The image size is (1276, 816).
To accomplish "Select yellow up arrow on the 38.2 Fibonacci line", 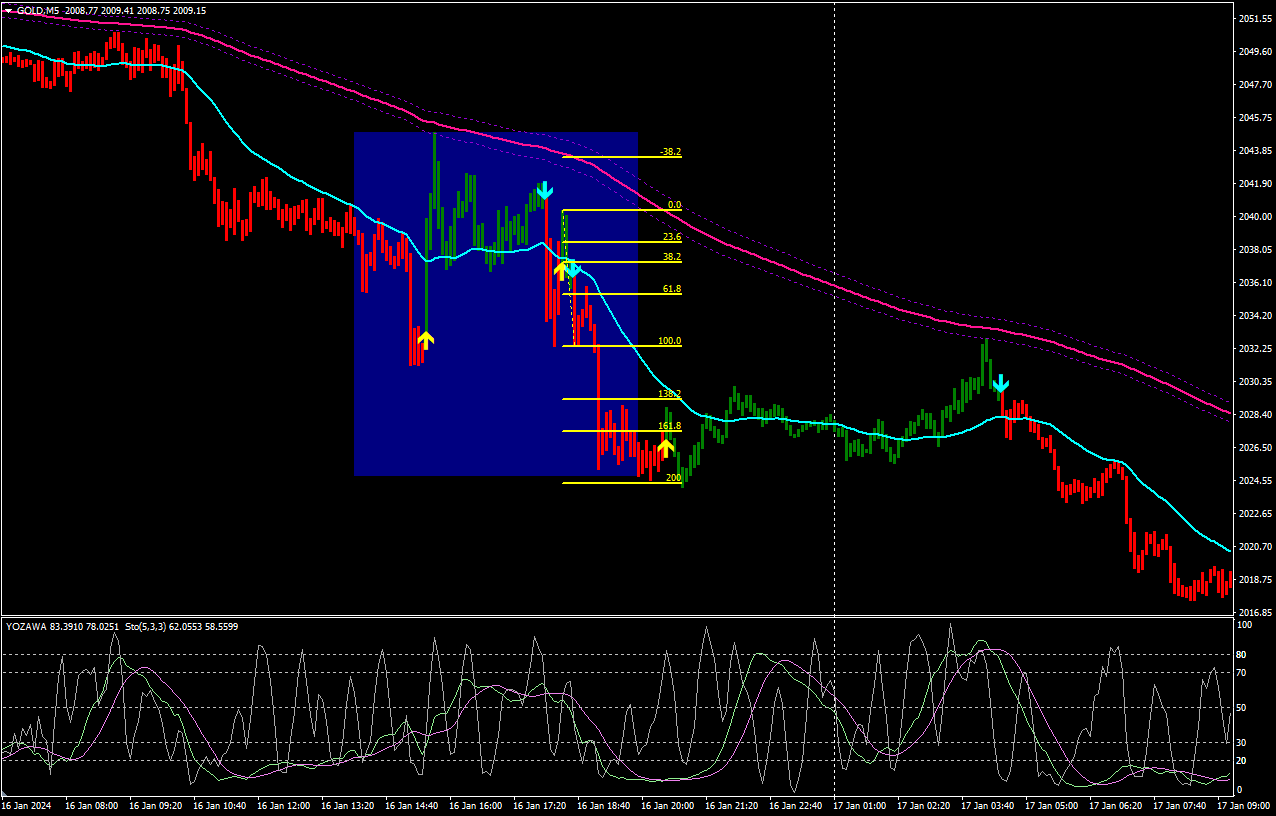I will (x=561, y=269).
